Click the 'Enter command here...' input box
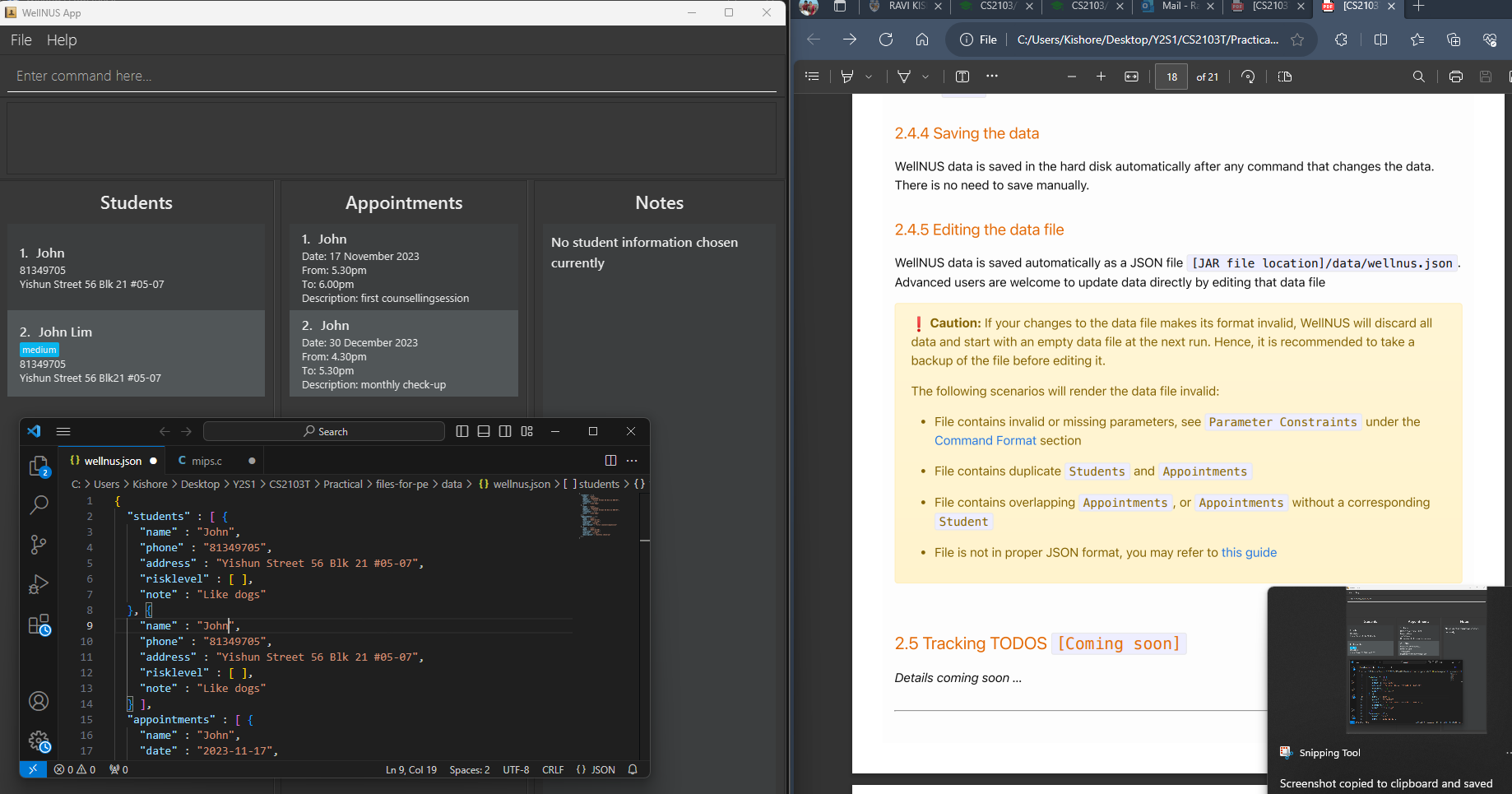The height and width of the screenshot is (794, 1512). pyautogui.click(x=392, y=76)
